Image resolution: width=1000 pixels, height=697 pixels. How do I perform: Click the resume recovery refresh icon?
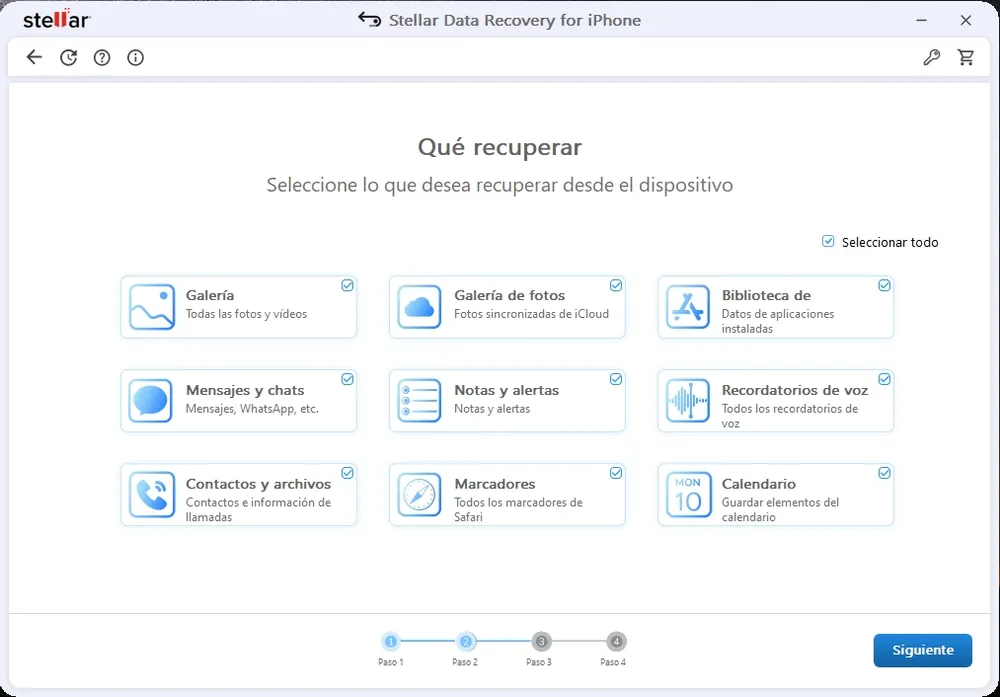tap(68, 57)
